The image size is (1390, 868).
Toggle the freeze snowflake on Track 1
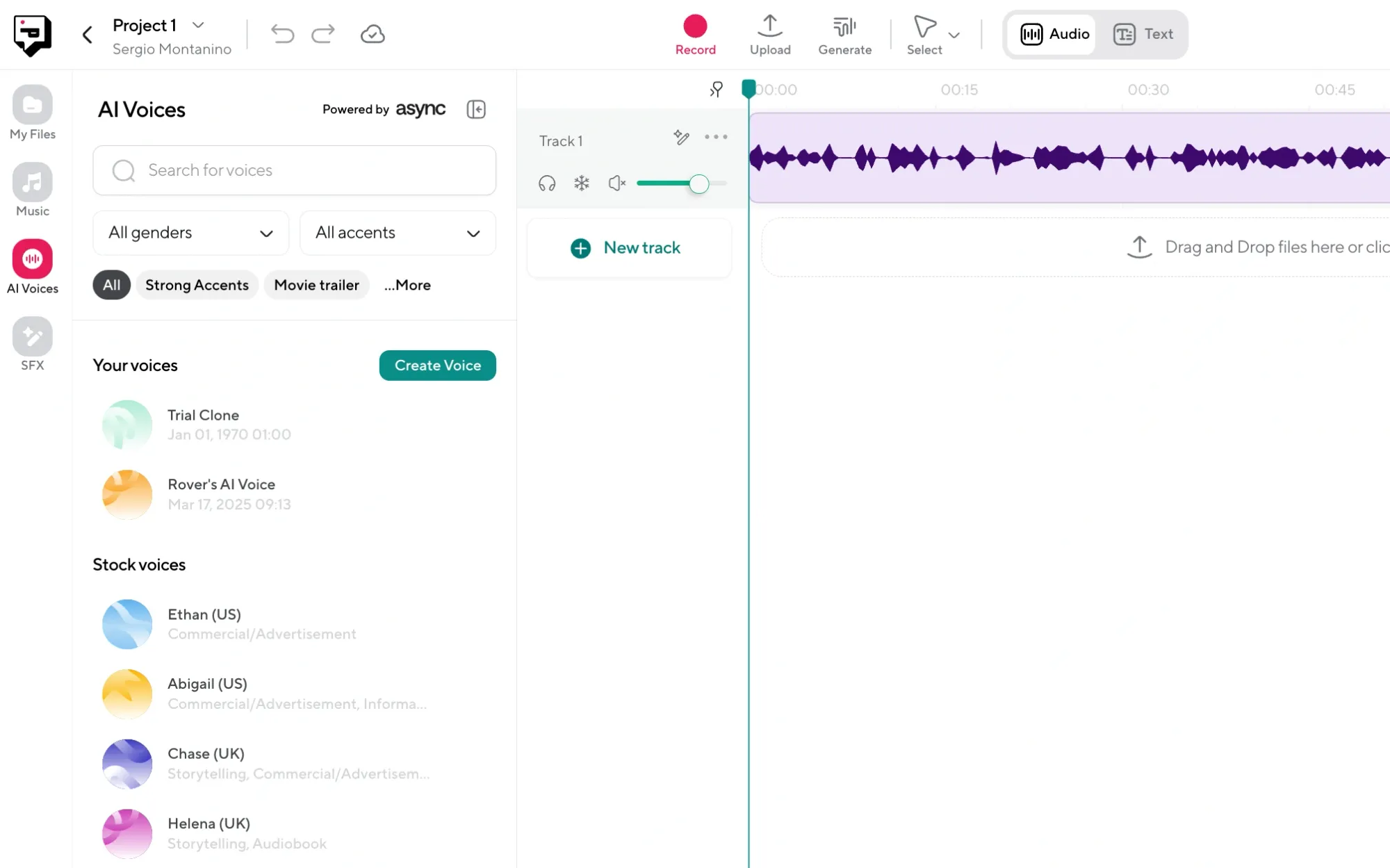[582, 183]
